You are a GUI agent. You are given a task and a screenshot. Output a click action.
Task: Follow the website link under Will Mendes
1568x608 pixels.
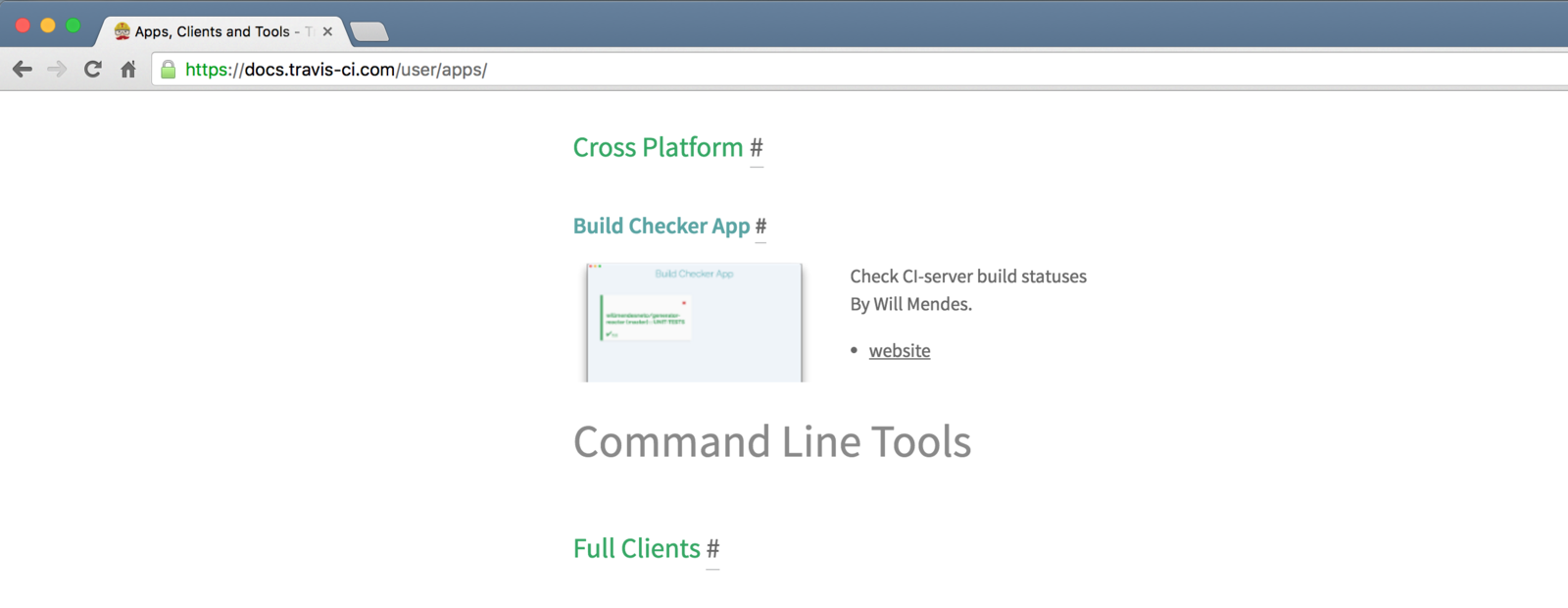click(900, 351)
